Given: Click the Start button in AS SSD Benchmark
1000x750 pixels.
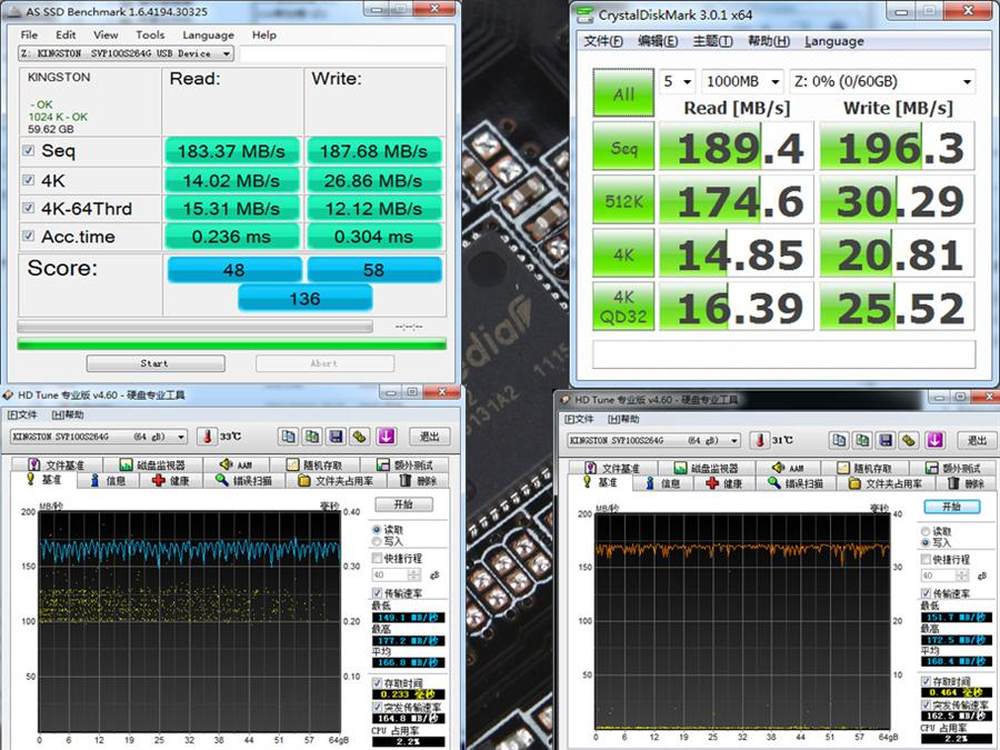Looking at the screenshot, I should 155,363.
